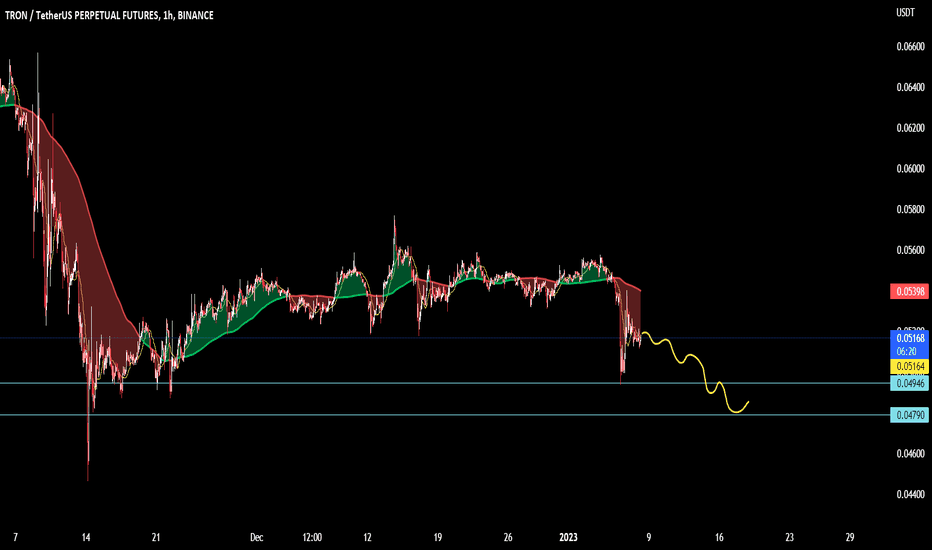Select the horizontal support line at 0.04790

(x=445, y=415)
